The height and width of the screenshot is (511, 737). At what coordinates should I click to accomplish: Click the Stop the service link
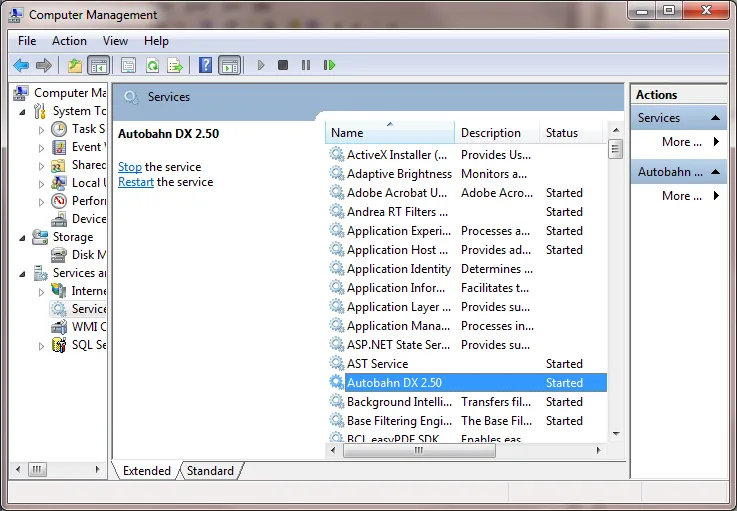129,167
